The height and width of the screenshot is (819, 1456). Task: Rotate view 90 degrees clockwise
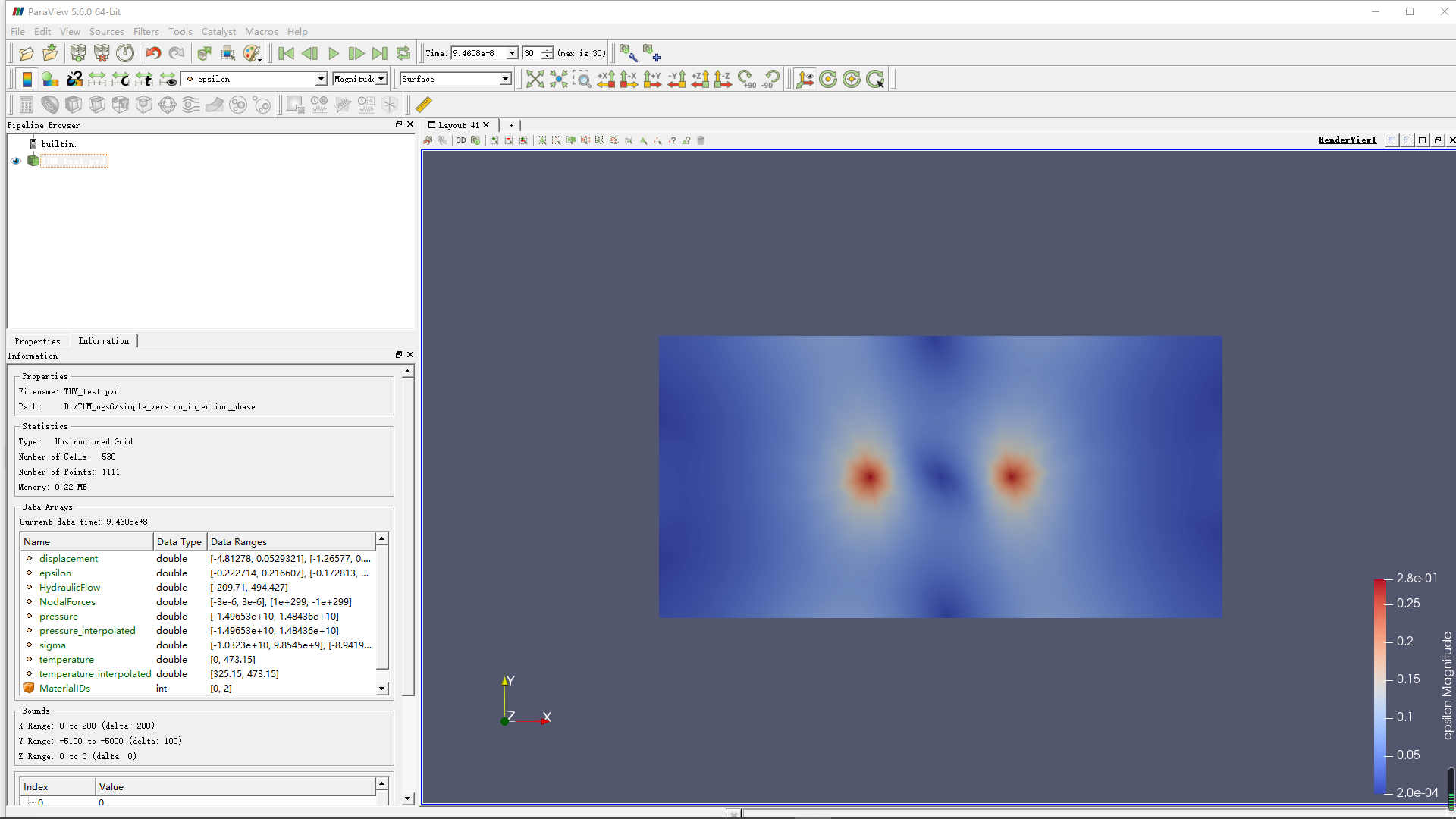coord(747,79)
